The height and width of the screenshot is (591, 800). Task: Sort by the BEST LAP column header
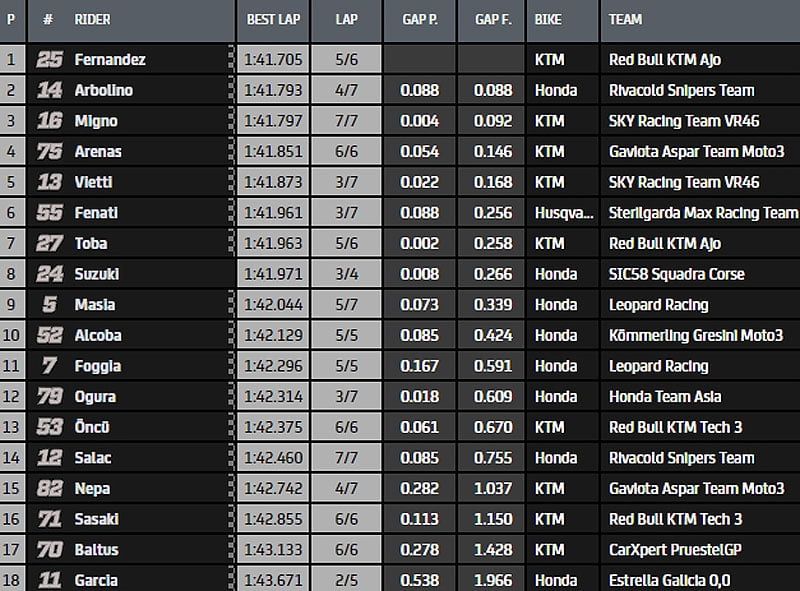pos(272,19)
